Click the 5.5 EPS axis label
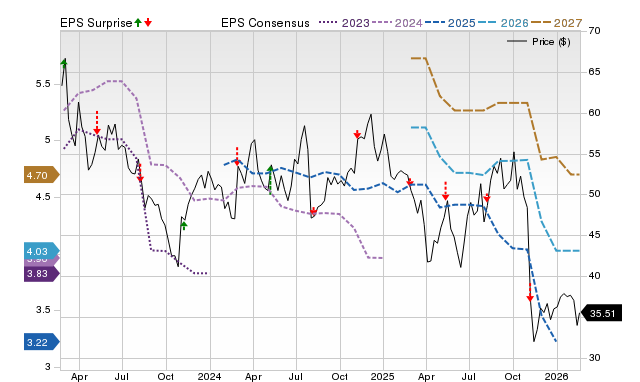This screenshot has height=382, width=640. [x=43, y=84]
